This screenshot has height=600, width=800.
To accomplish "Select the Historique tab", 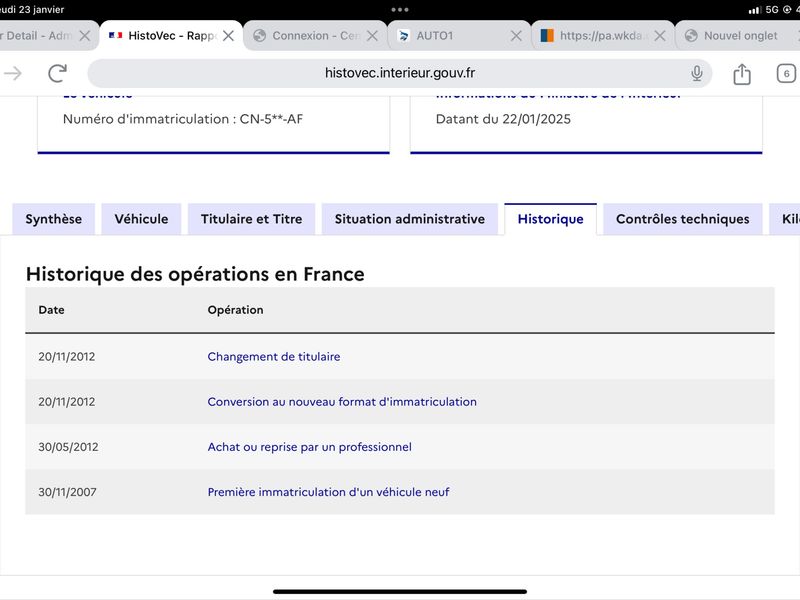I will coord(551,219).
